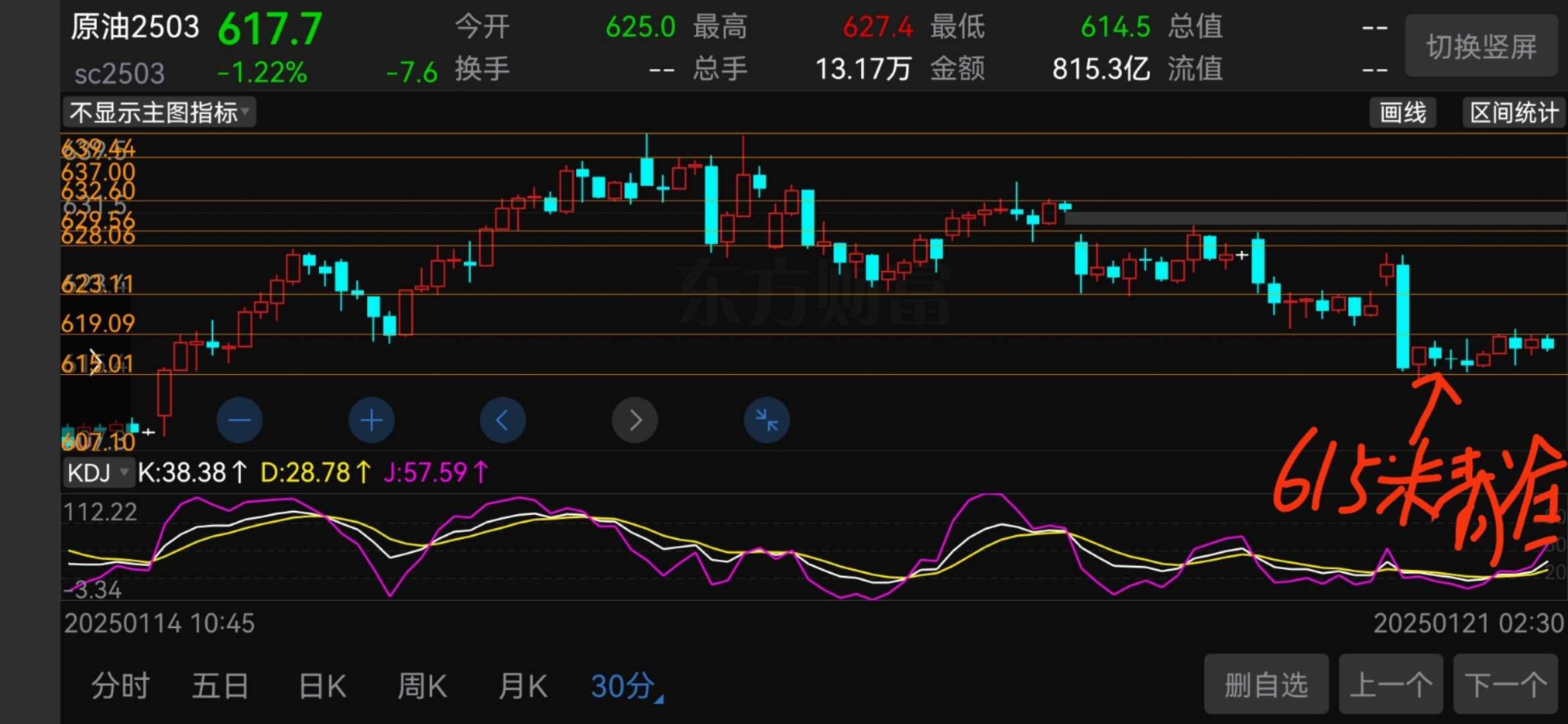Expand the 30分 period selector
1568x724 pixels.
pos(626,686)
